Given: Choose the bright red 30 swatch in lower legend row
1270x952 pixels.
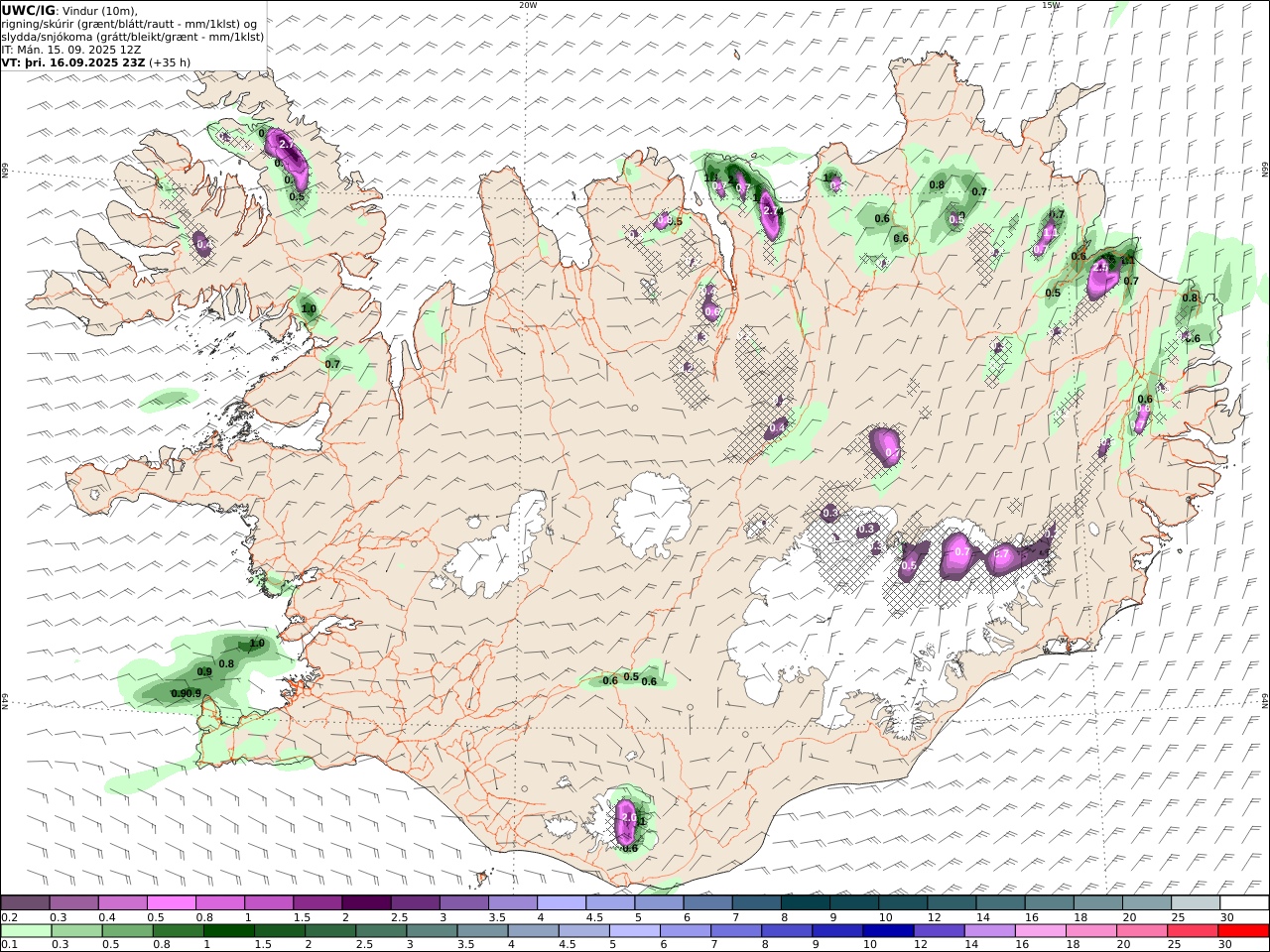Looking at the screenshot, I should click(1244, 931).
